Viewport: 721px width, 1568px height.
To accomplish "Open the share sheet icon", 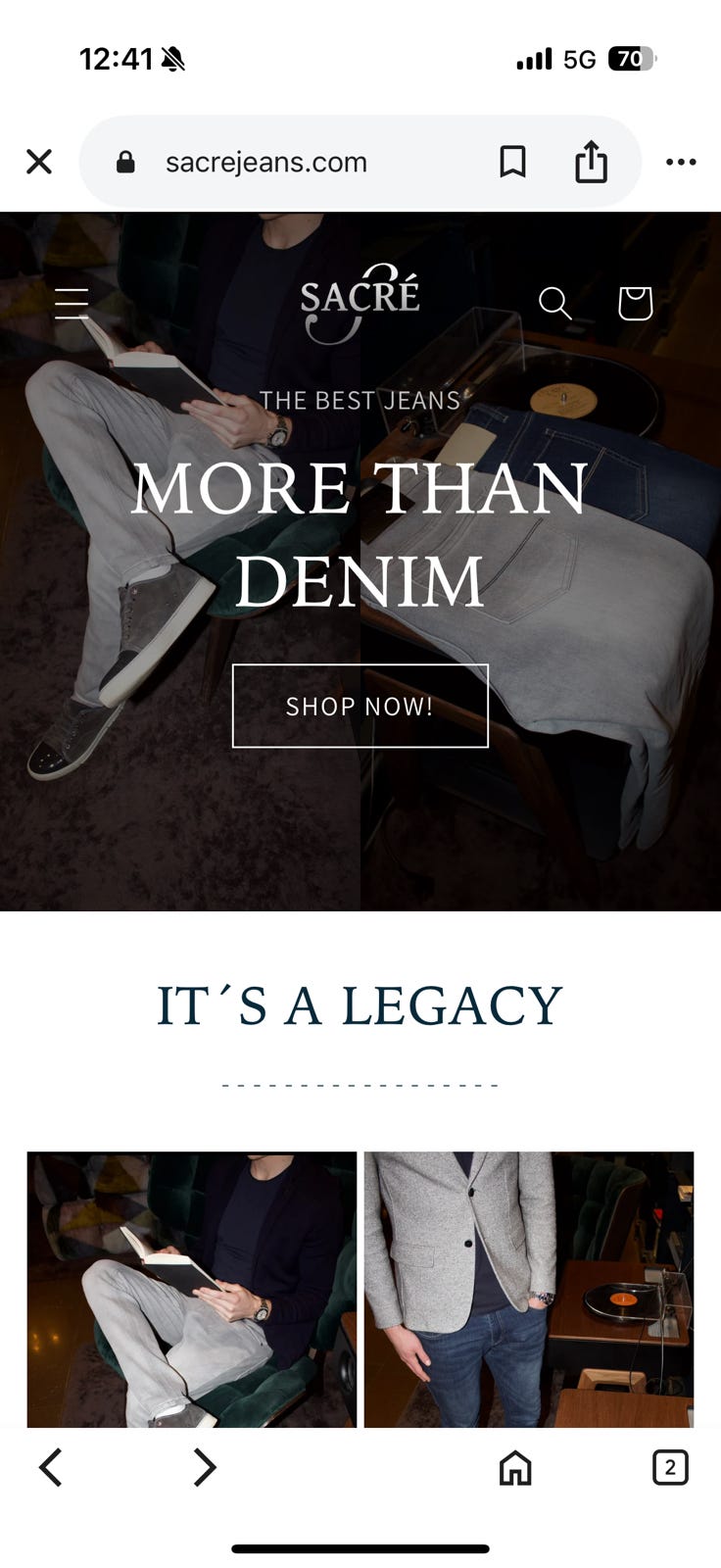I will (591, 161).
